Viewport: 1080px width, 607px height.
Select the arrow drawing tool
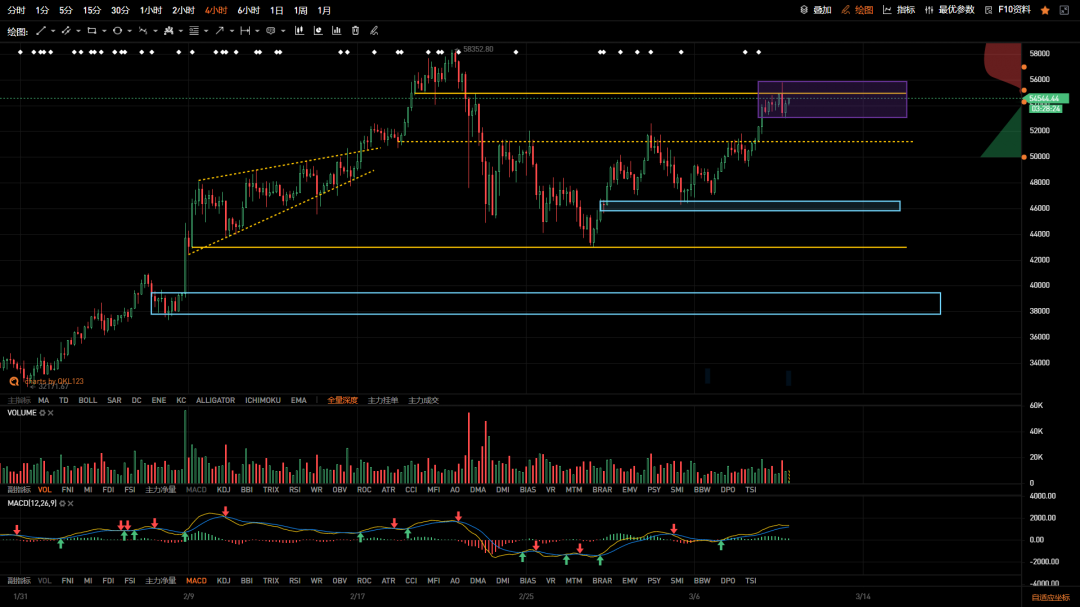coord(219,31)
